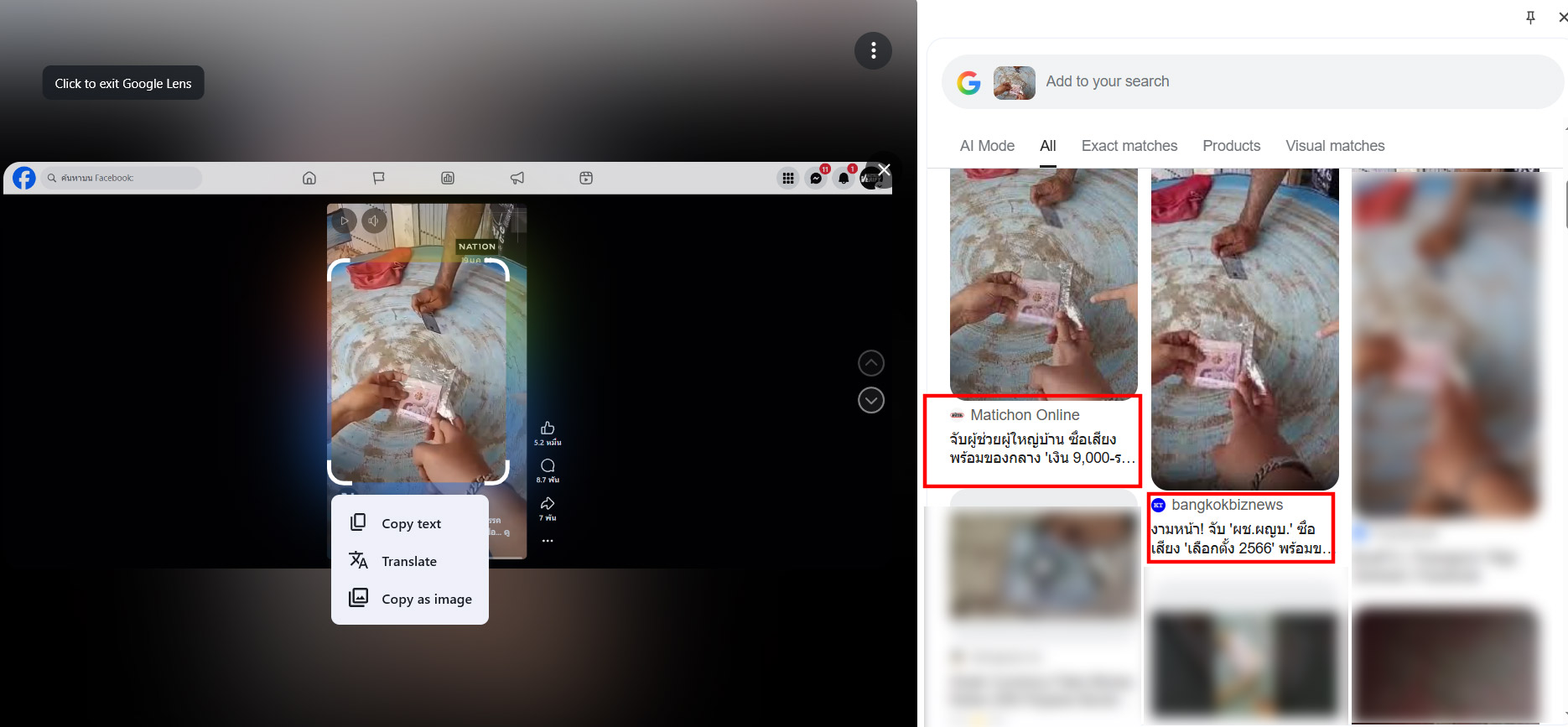Select Translate from the Lens menu
Screen dimensions: 1568x727
click(409, 561)
